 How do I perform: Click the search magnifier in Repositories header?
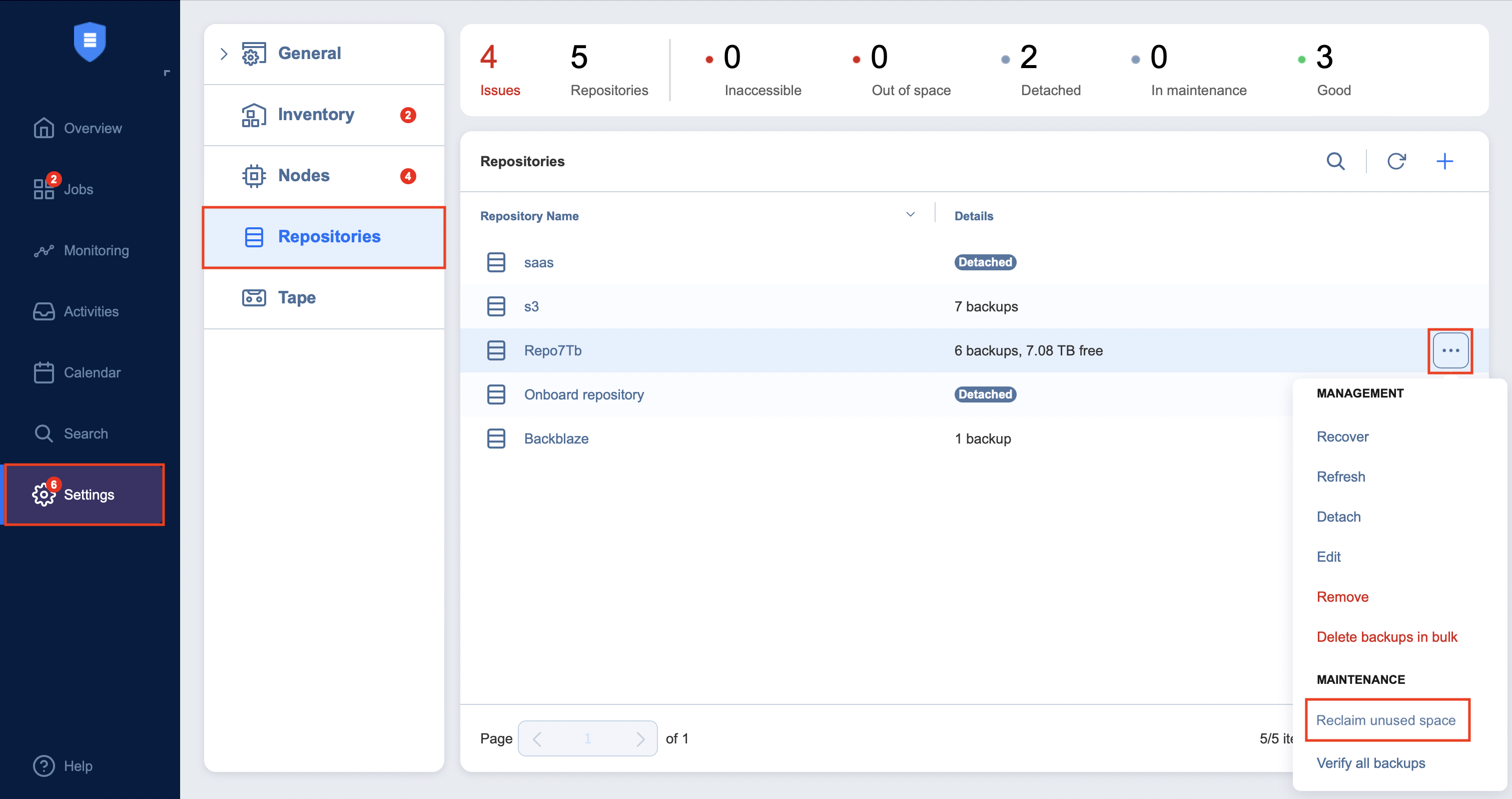click(x=1335, y=161)
